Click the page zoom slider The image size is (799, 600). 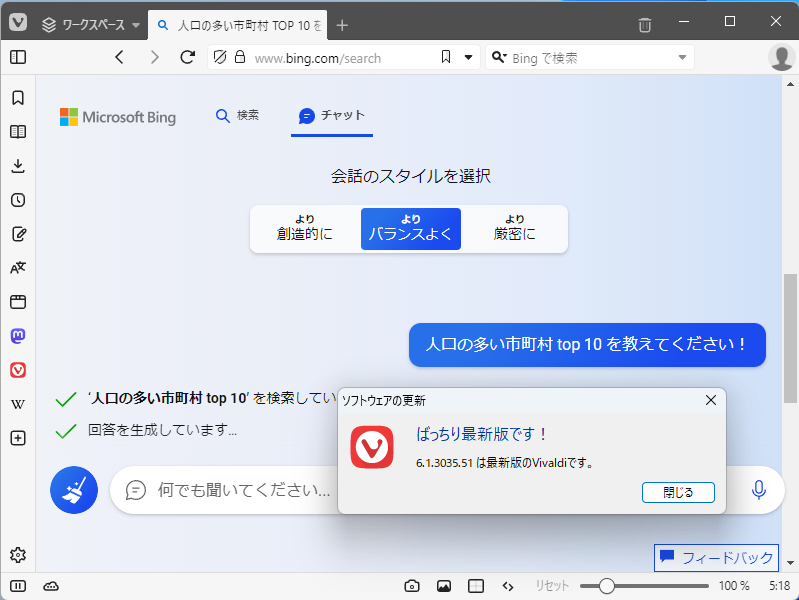tap(644, 586)
